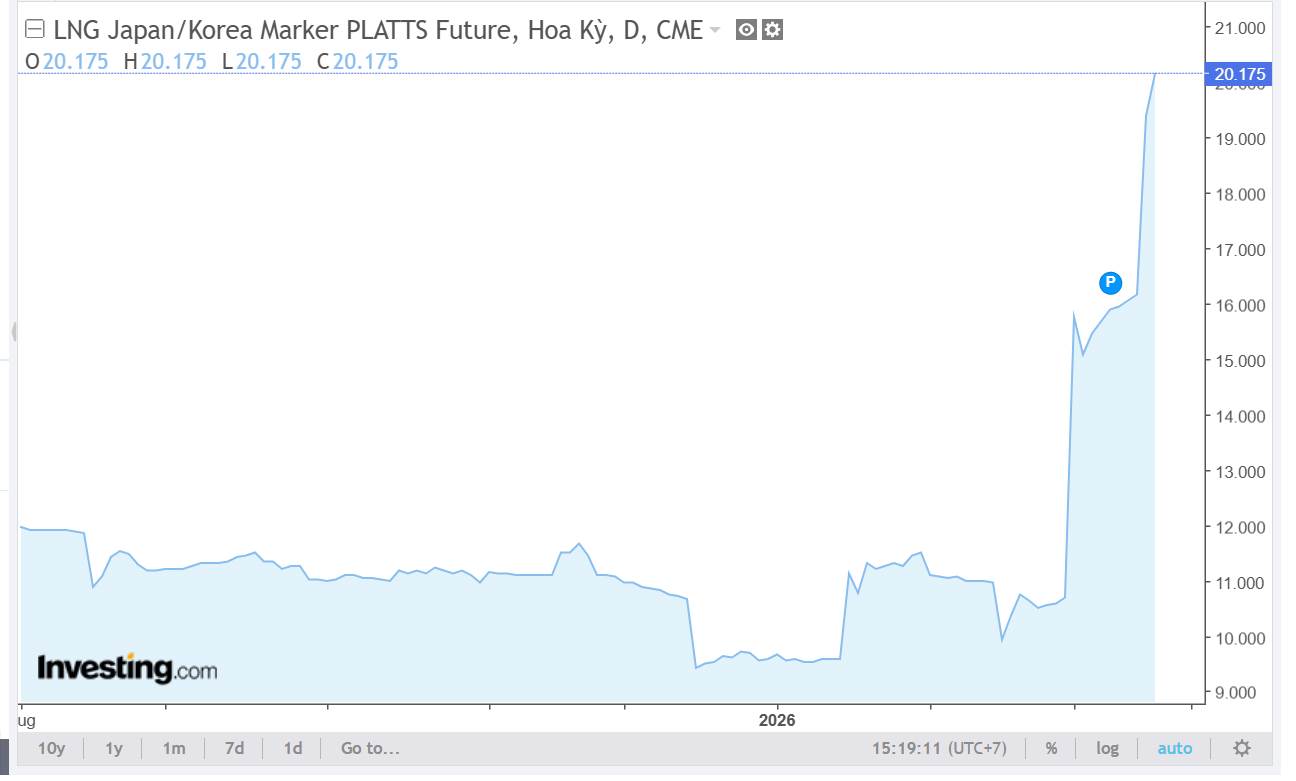
Task: Select the 1m time range
Action: click(174, 748)
